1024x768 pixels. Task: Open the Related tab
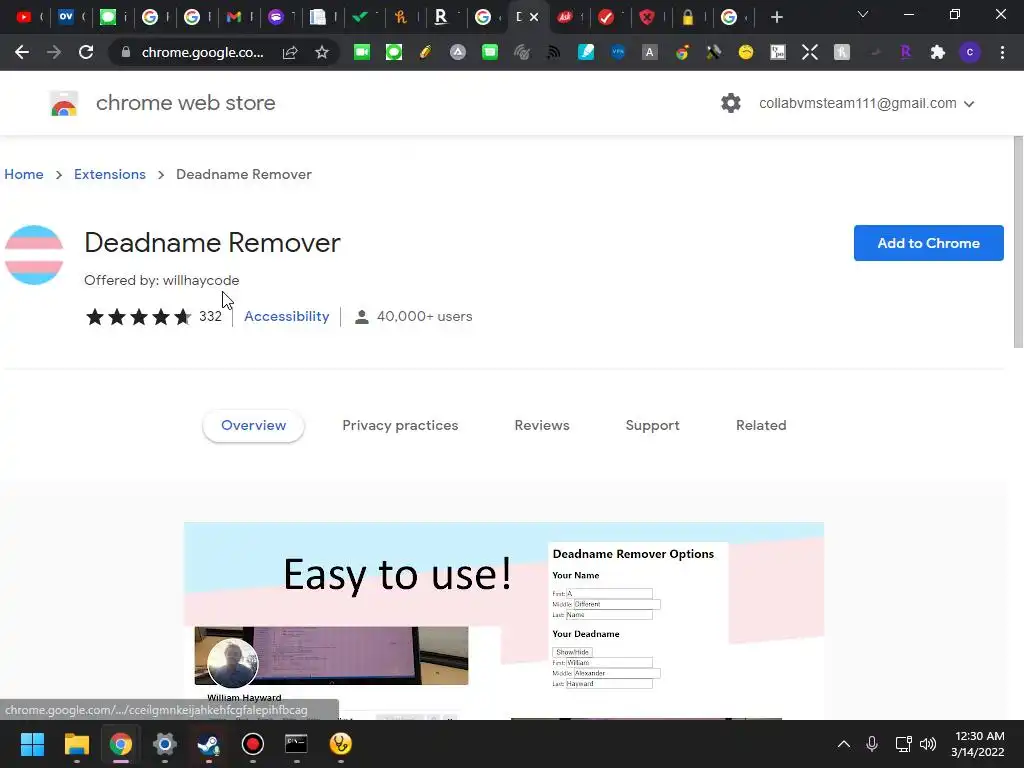(761, 425)
